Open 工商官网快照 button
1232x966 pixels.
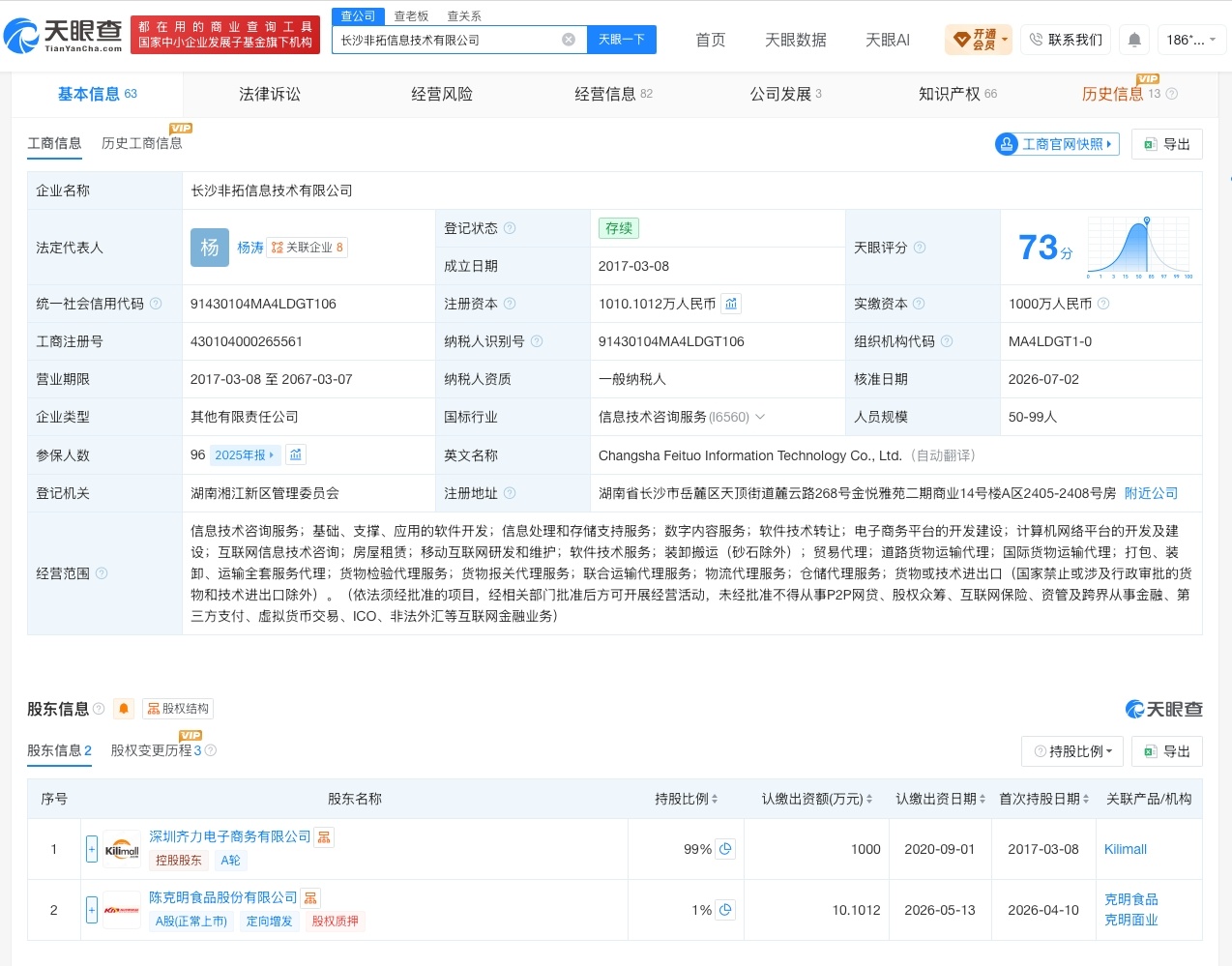click(x=1057, y=144)
